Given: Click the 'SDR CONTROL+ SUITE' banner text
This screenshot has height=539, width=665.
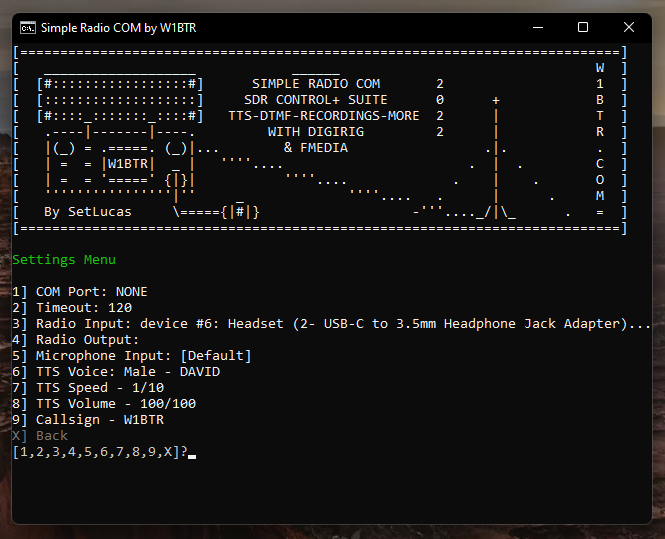Looking at the screenshot, I should (x=316, y=100).
